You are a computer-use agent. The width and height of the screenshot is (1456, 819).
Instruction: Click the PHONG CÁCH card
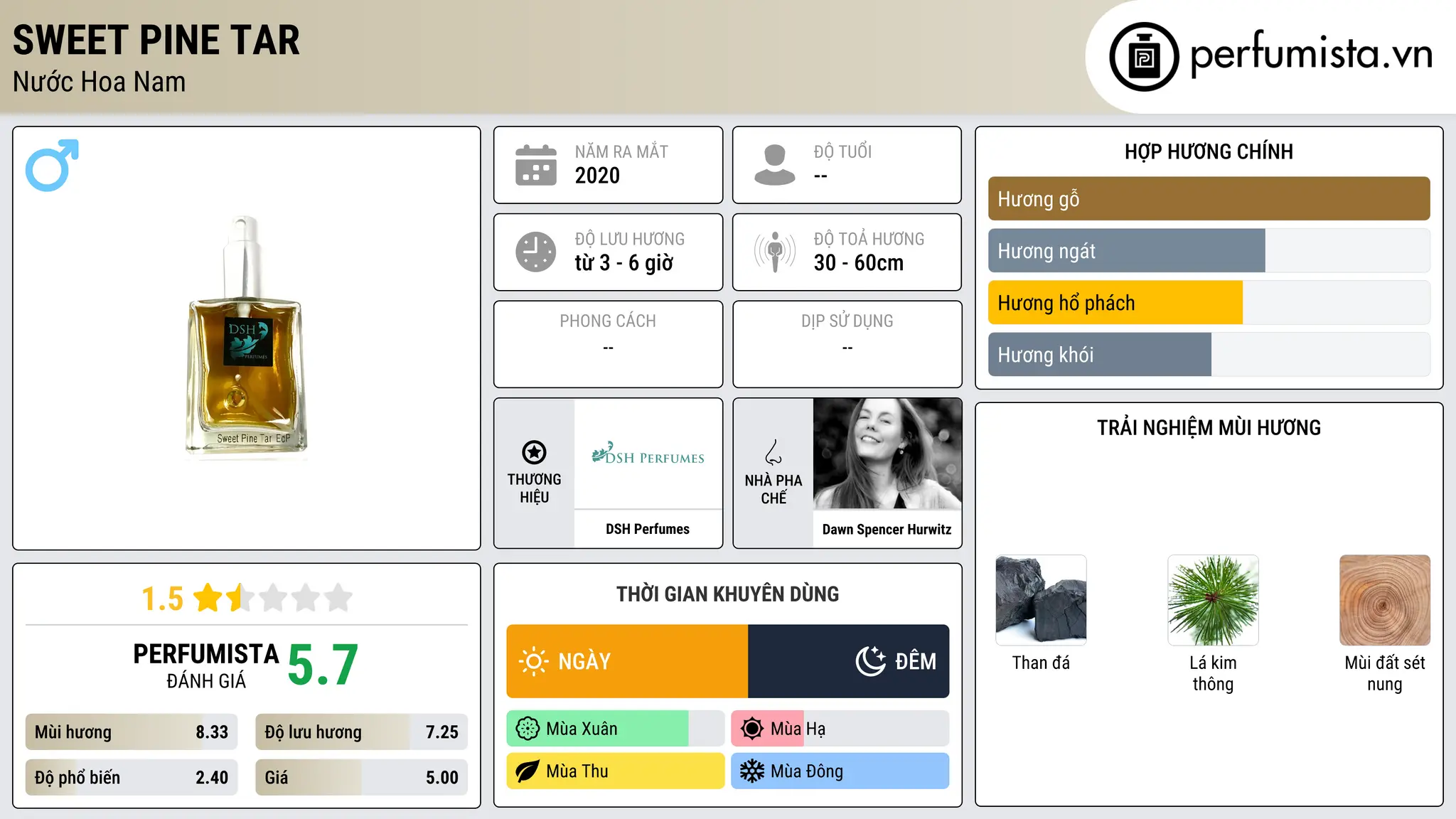point(608,344)
